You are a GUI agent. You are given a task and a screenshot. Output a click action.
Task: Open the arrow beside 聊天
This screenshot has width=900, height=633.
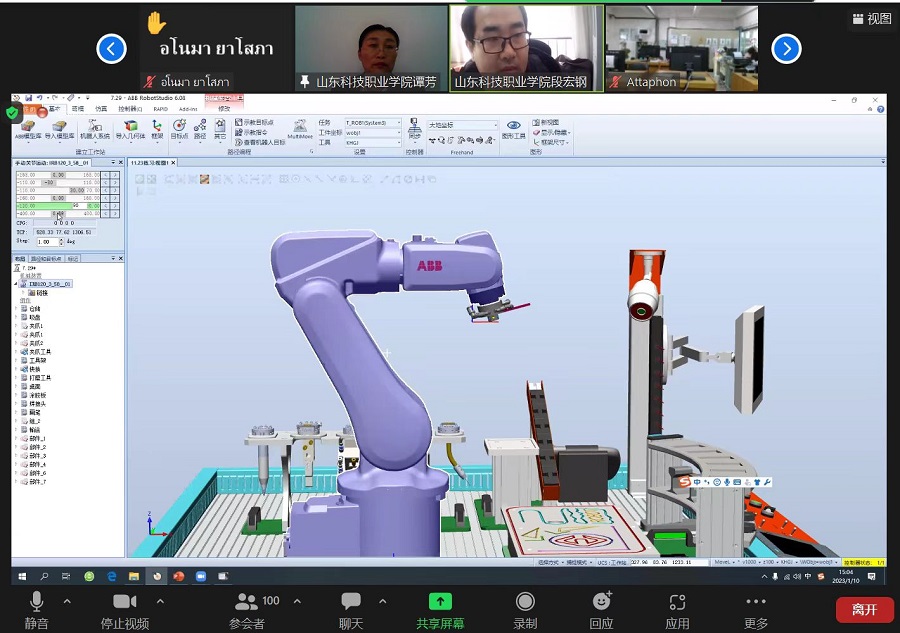(382, 601)
